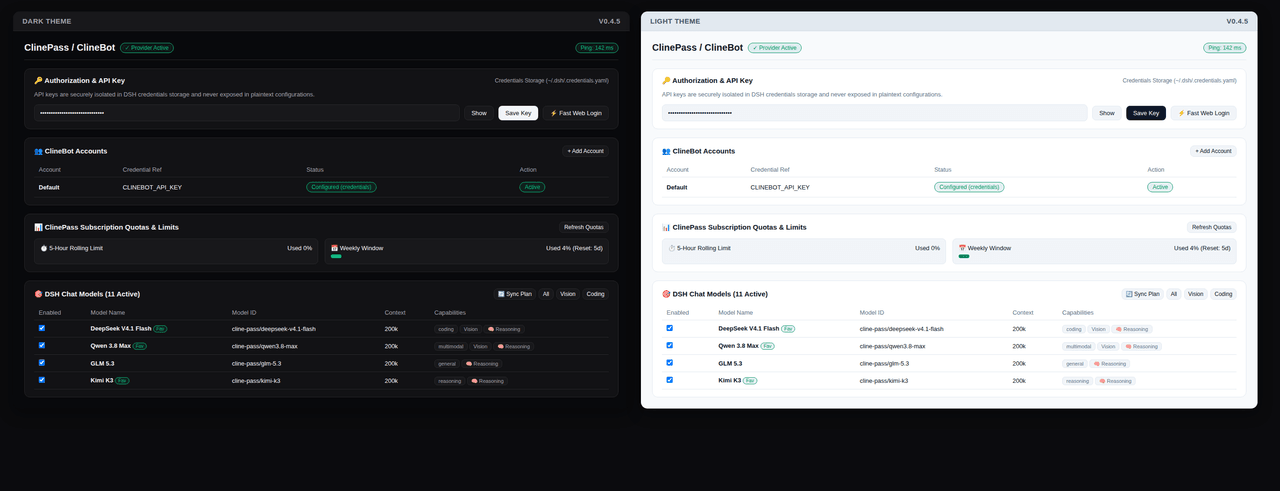Select the Vision filter button in dark theme panel
Screen dimensions: 1280x491
pyautogui.click(x=568, y=294)
